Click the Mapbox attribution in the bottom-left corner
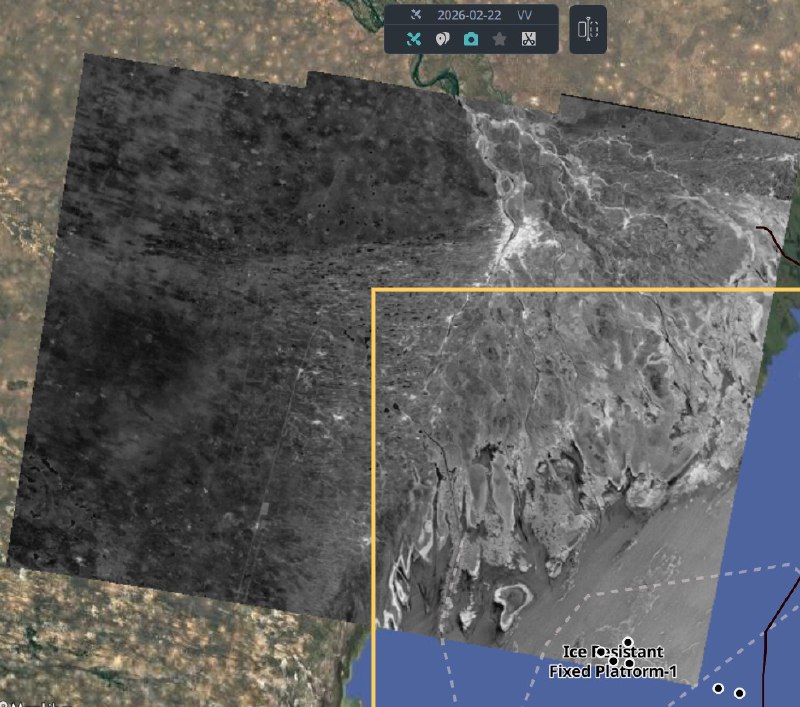 (25, 702)
